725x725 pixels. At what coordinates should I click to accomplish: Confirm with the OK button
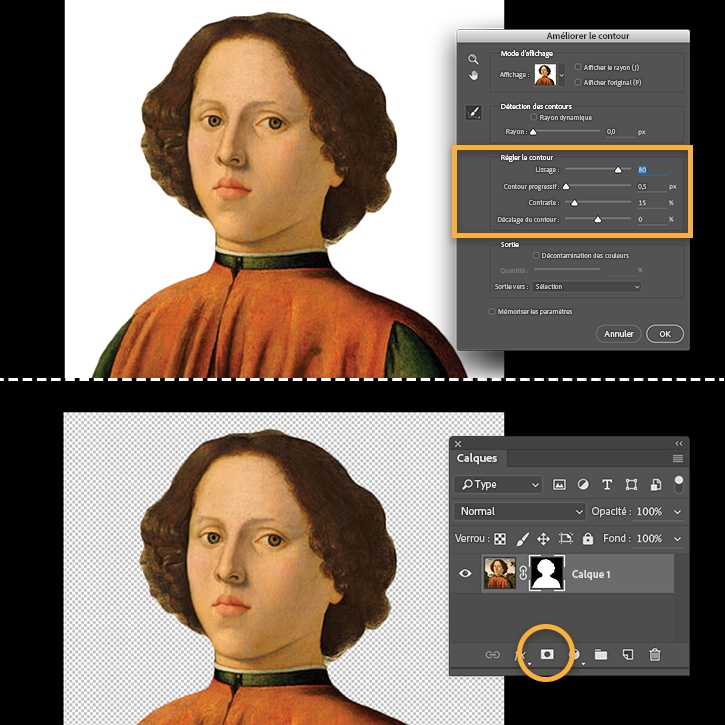pyautogui.click(x=665, y=334)
